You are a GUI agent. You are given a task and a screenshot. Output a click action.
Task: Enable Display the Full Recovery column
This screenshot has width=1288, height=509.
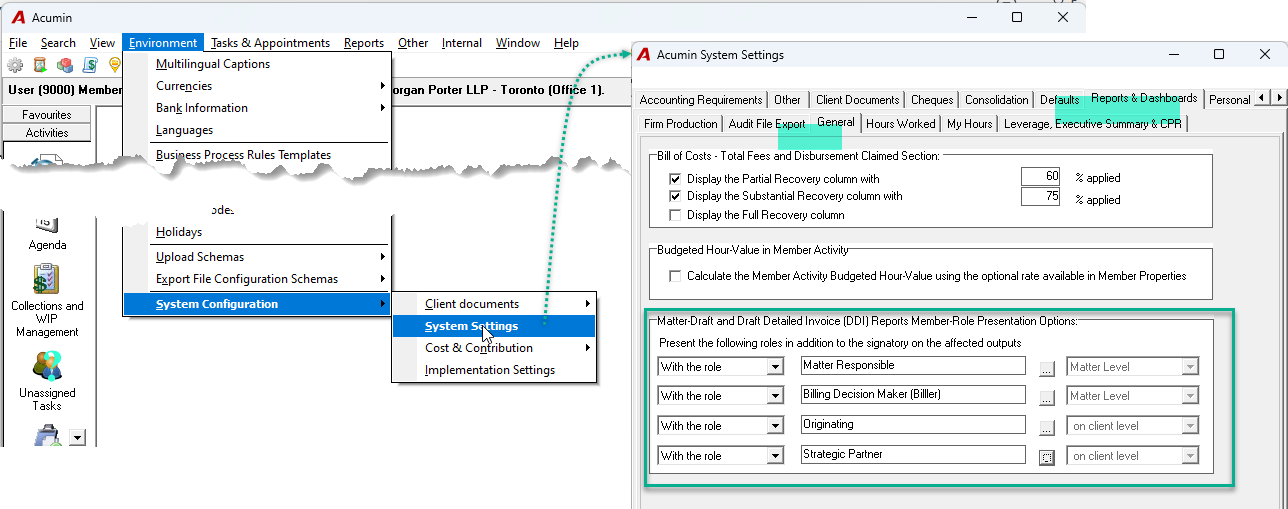[x=675, y=215]
